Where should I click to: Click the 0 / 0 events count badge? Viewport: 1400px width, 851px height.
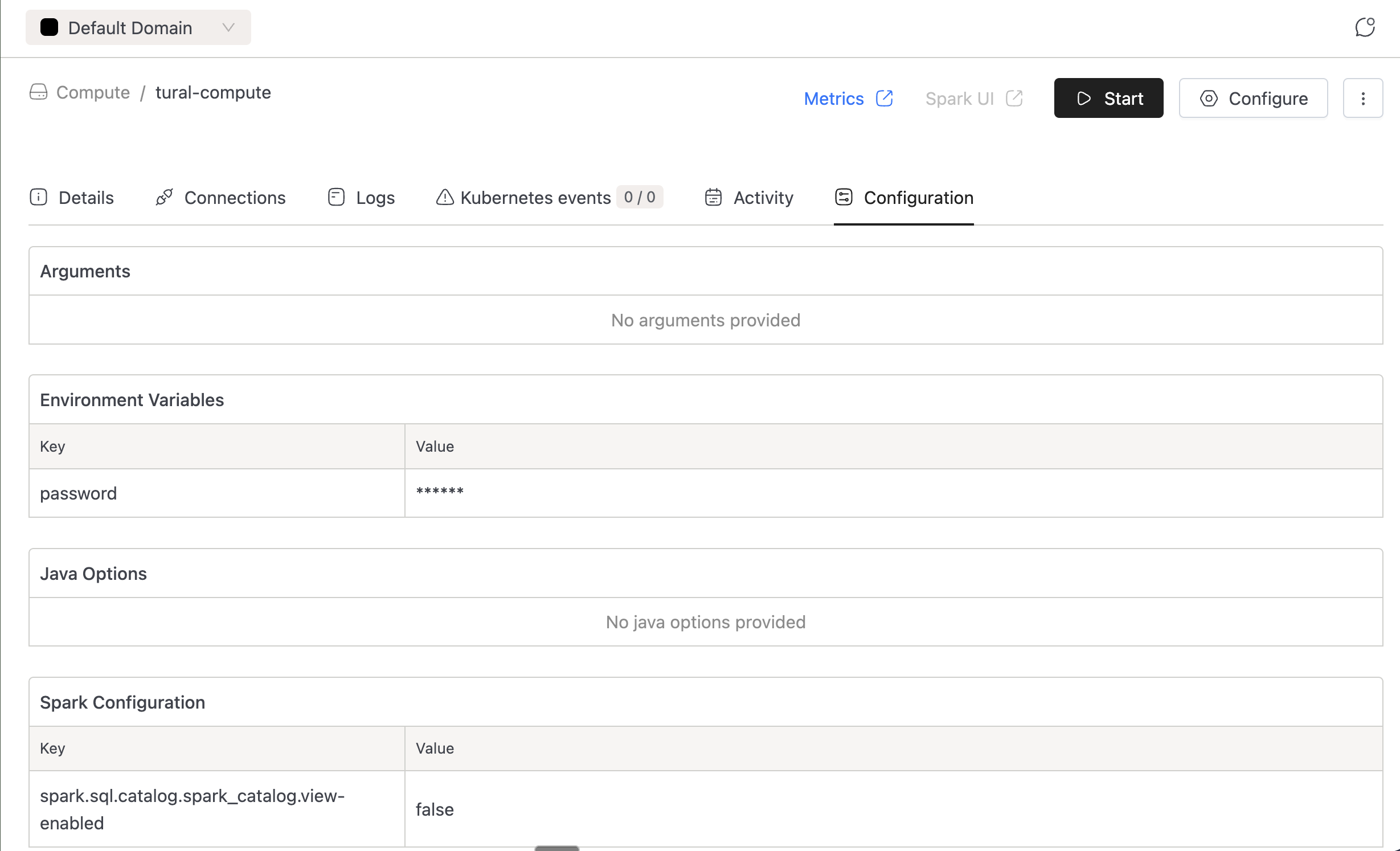[x=640, y=197]
